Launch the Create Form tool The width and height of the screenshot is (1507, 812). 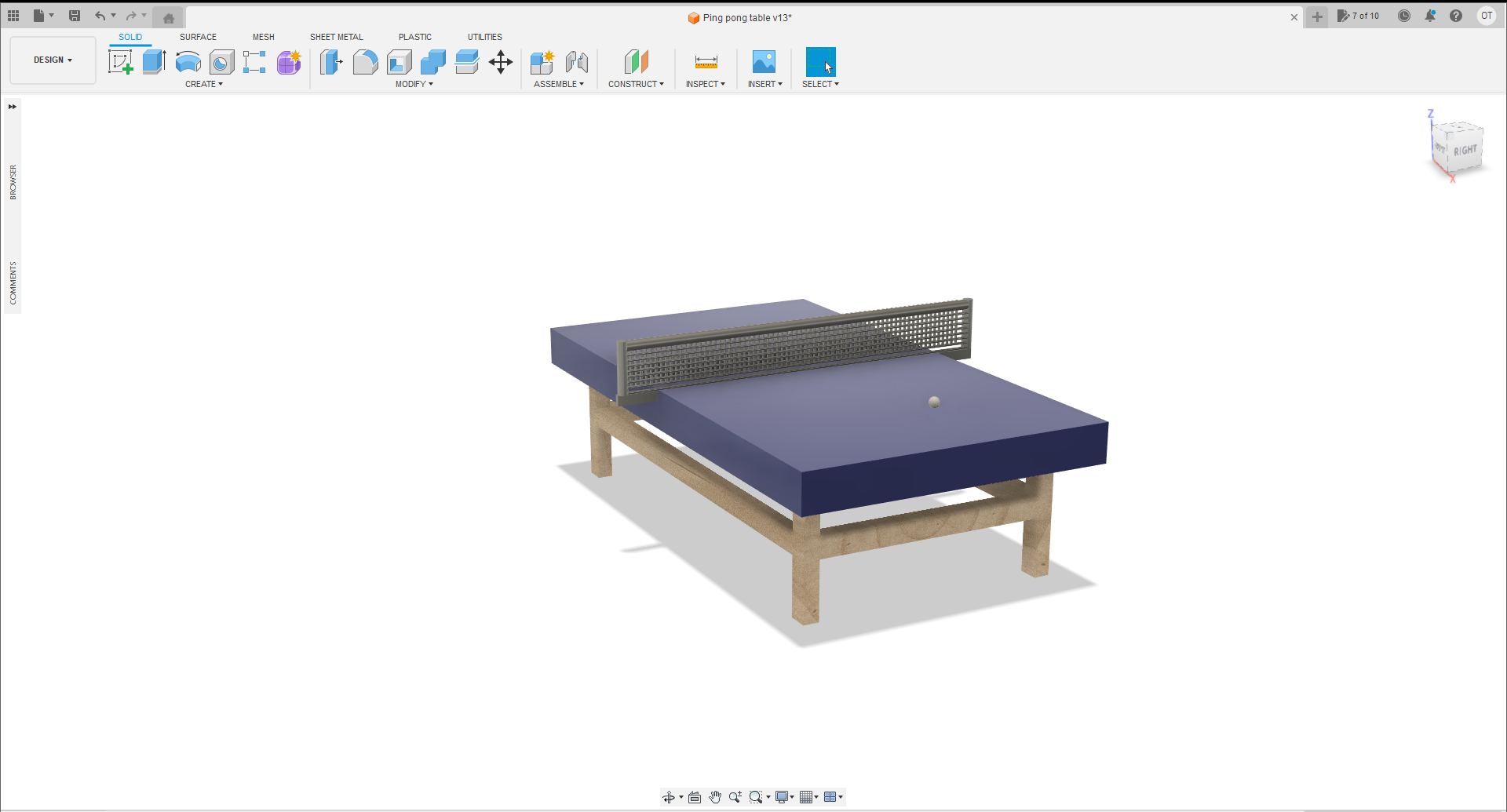pos(289,62)
